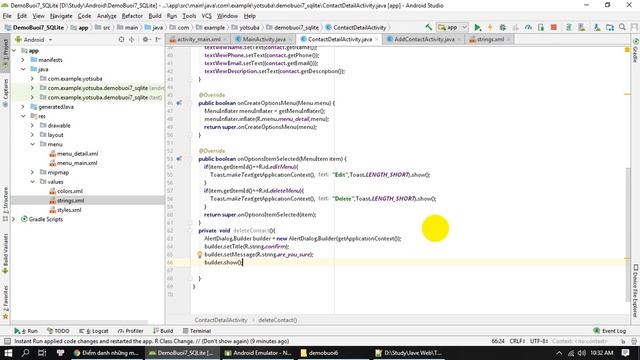Attach debugger to Android process icon
The image size is (640, 360).
[x=541, y=27]
